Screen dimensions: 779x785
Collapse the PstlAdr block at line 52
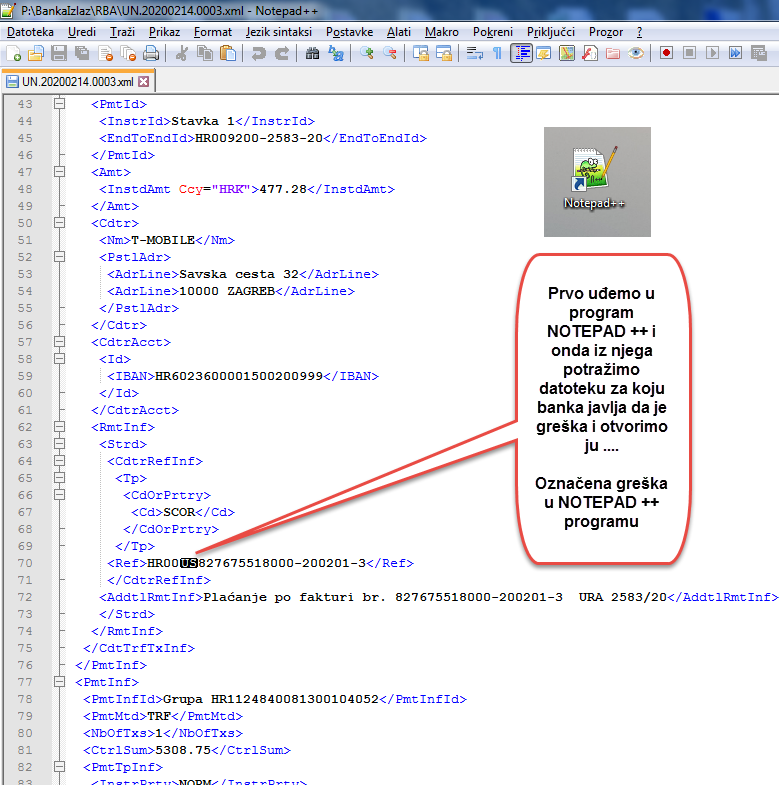pyautogui.click(x=60, y=257)
